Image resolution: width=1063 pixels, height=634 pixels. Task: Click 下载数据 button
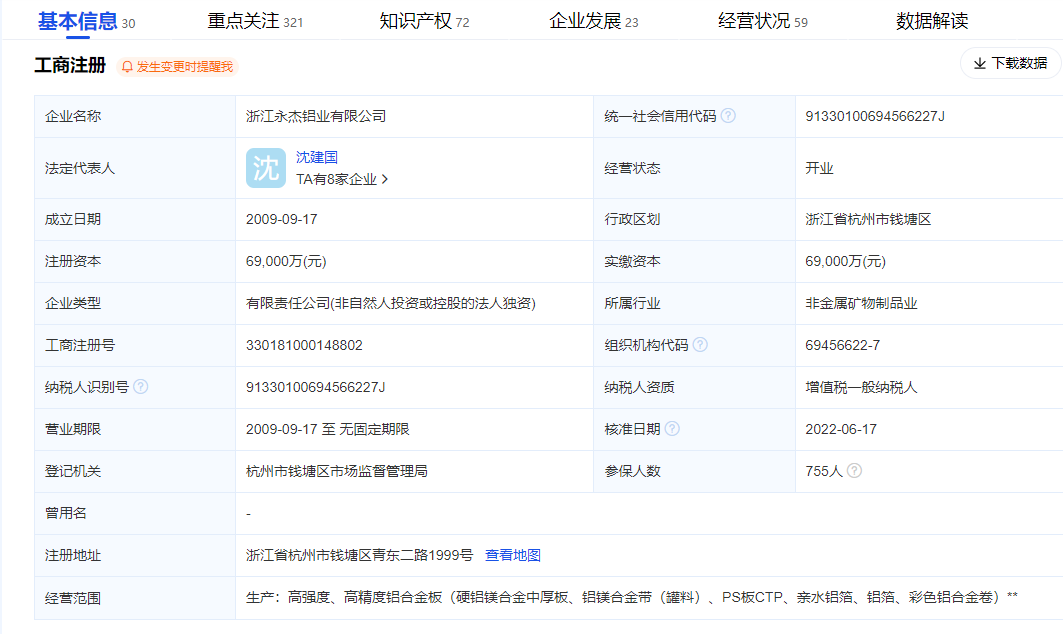(1010, 63)
